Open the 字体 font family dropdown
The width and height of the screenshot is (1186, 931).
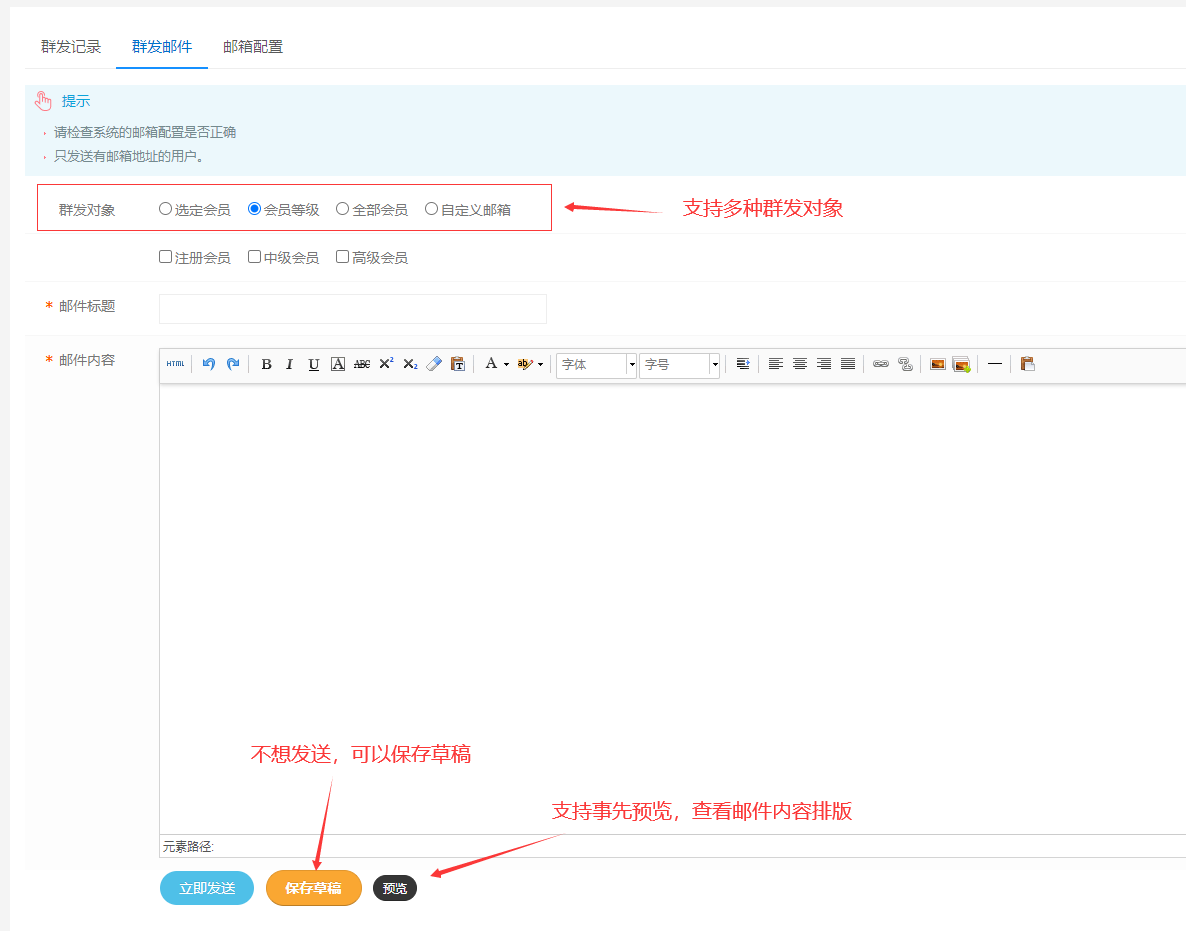(596, 365)
